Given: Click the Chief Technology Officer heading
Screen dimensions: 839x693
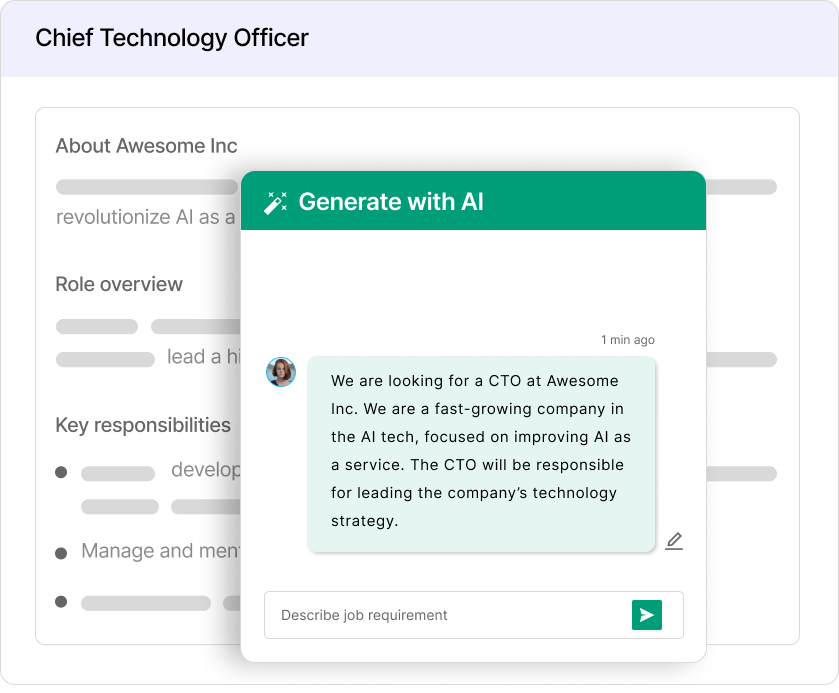Looking at the screenshot, I should [x=172, y=38].
